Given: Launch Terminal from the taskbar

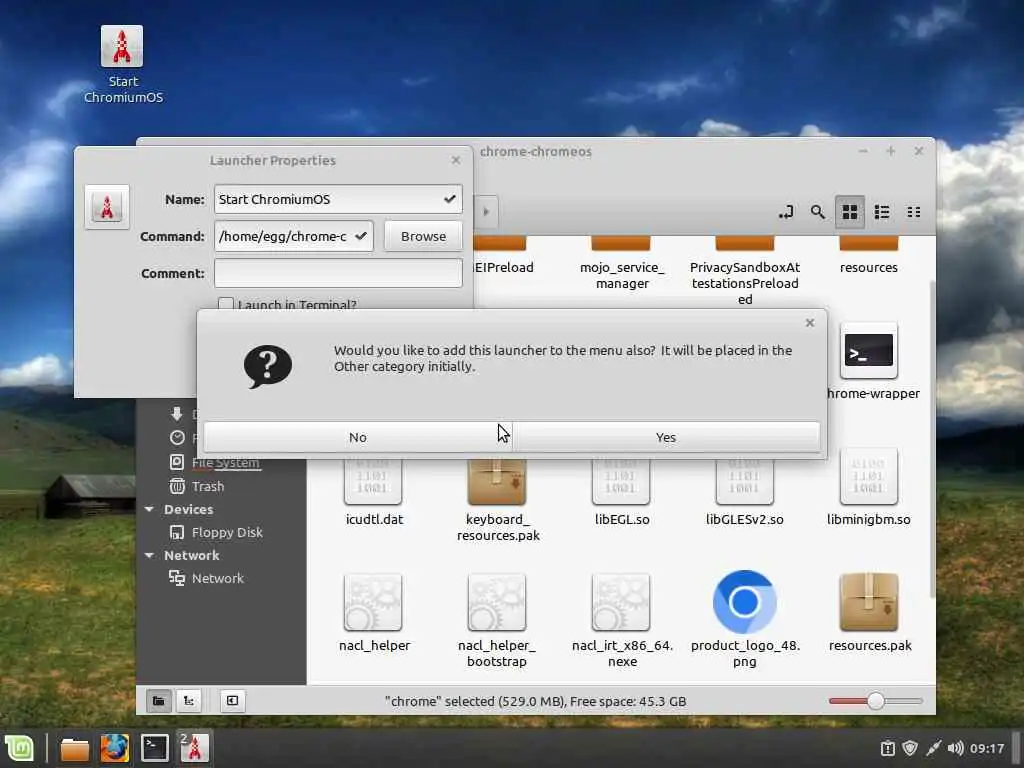Looking at the screenshot, I should point(155,748).
